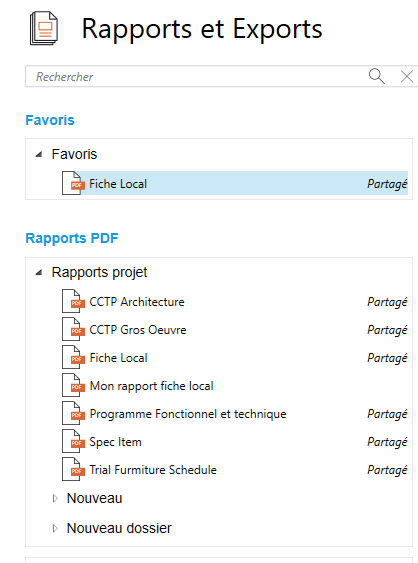Expand the Nouveau folder
418x563 pixels.
click(55, 498)
